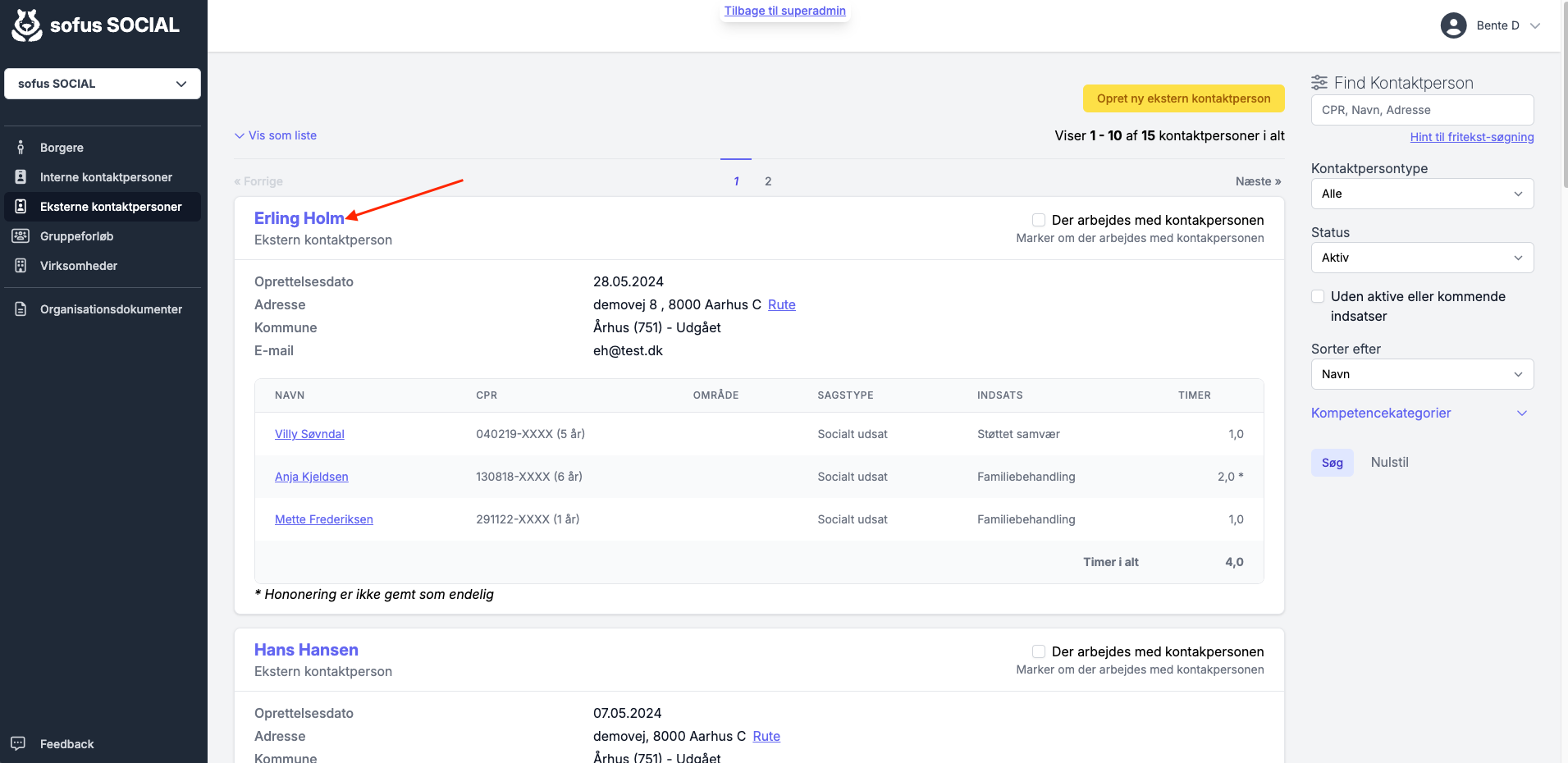
Task: Click the Organisationsdokumenter document icon
Action: coord(21,309)
